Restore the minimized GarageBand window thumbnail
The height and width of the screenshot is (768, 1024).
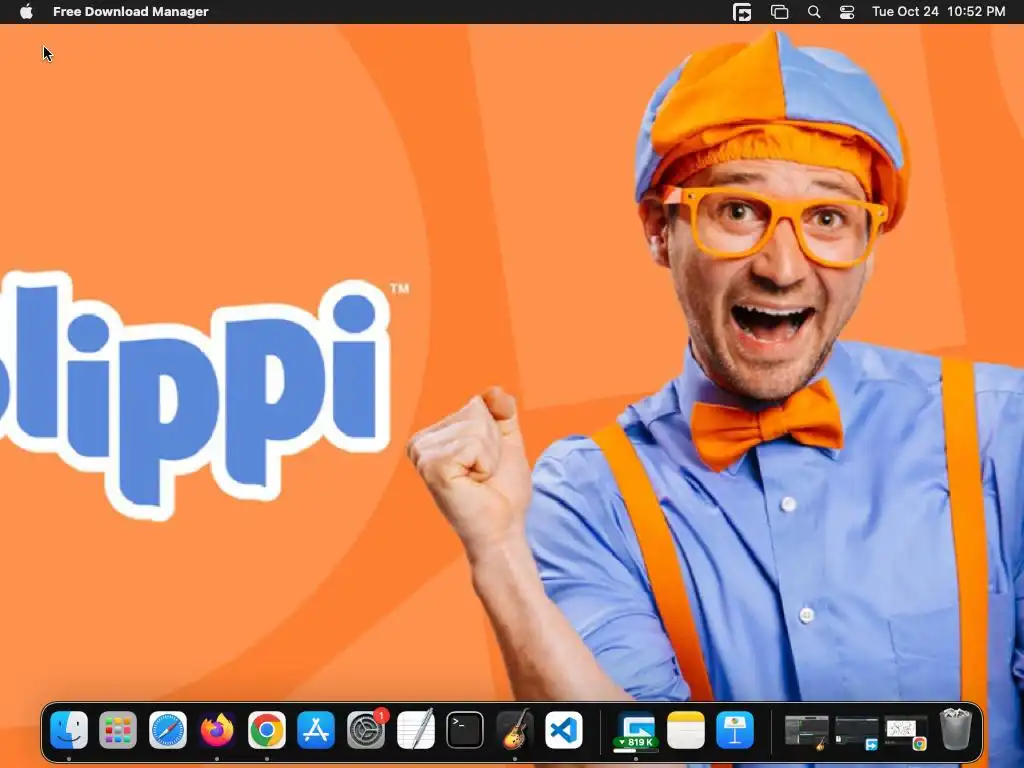point(807,731)
